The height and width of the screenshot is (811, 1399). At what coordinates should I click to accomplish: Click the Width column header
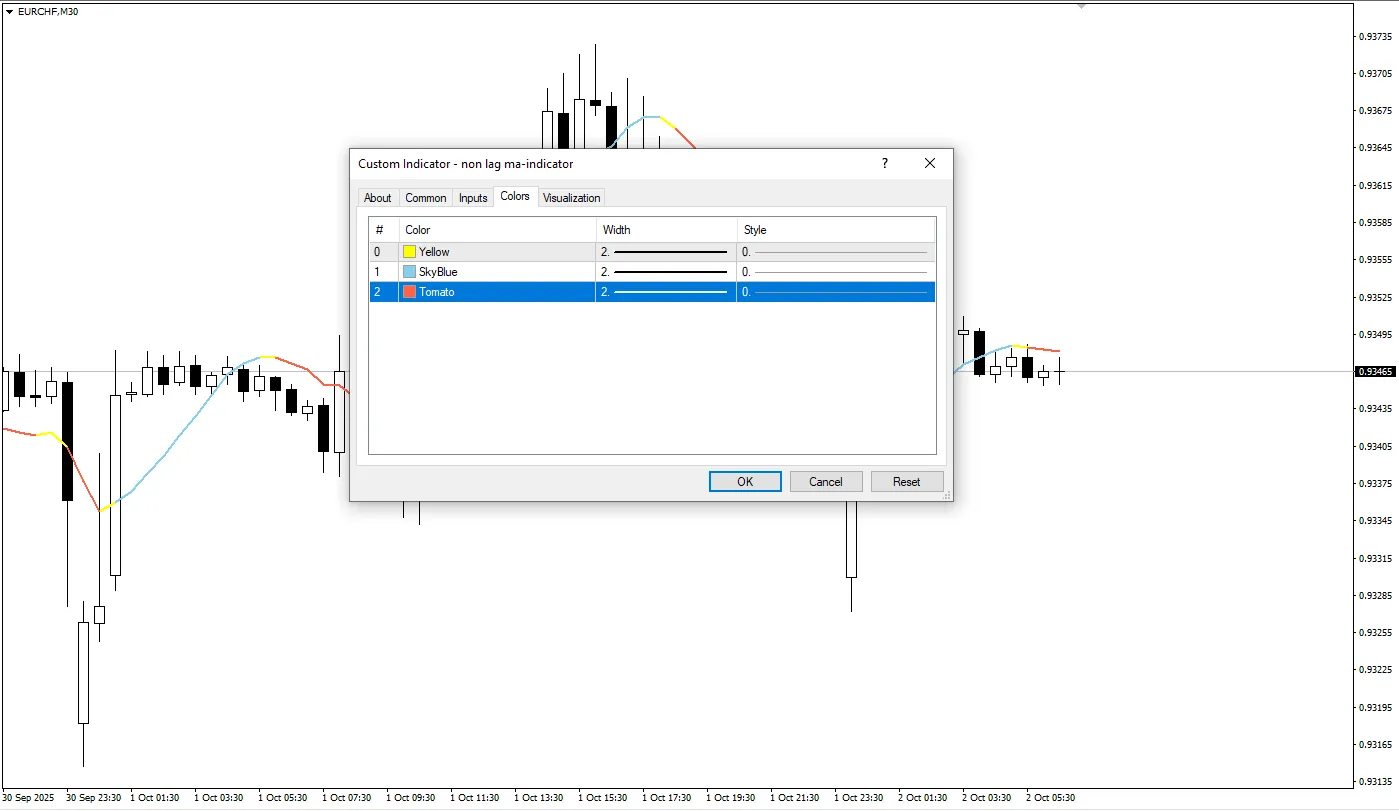666,230
